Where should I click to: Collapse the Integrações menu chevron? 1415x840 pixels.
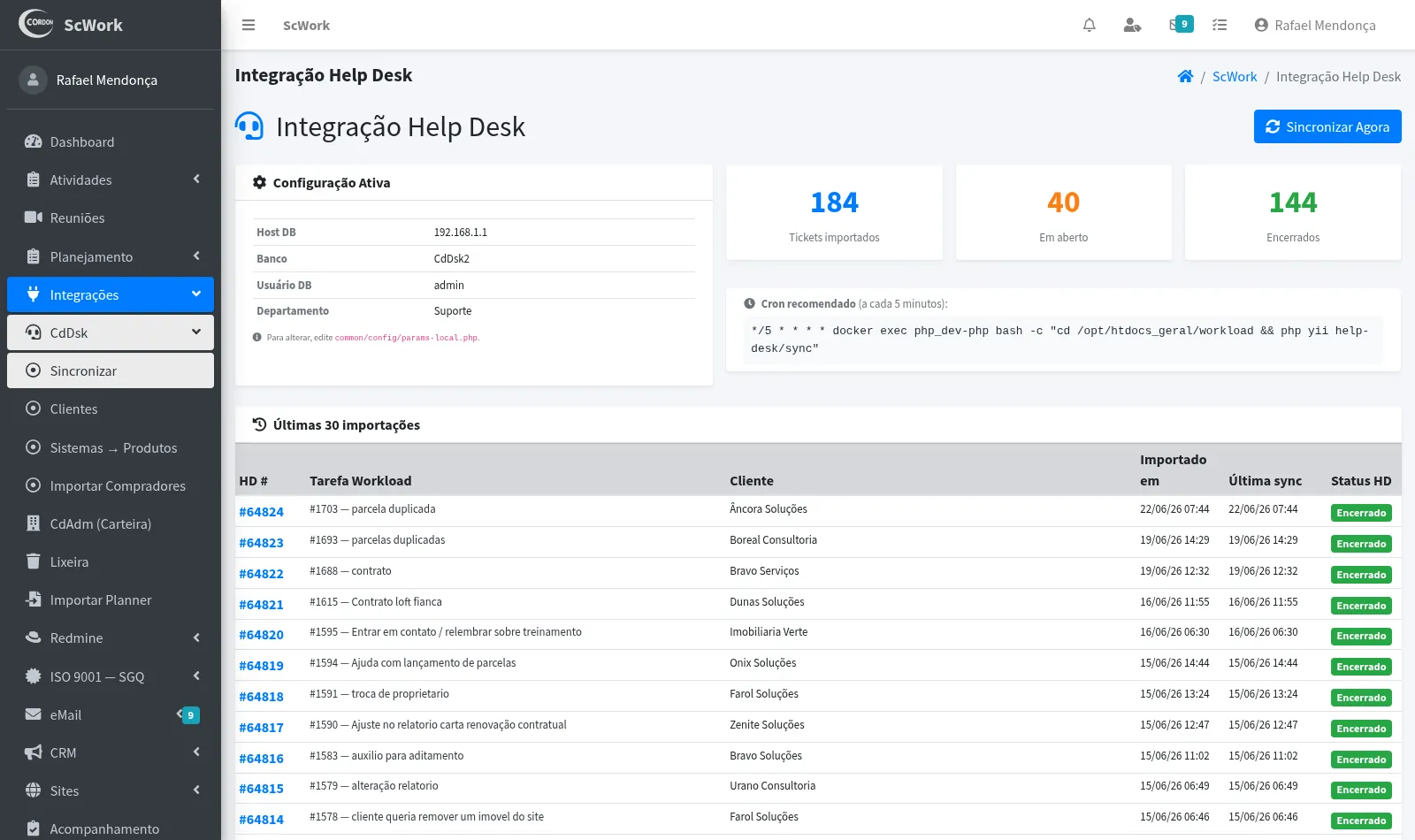pyautogui.click(x=196, y=294)
